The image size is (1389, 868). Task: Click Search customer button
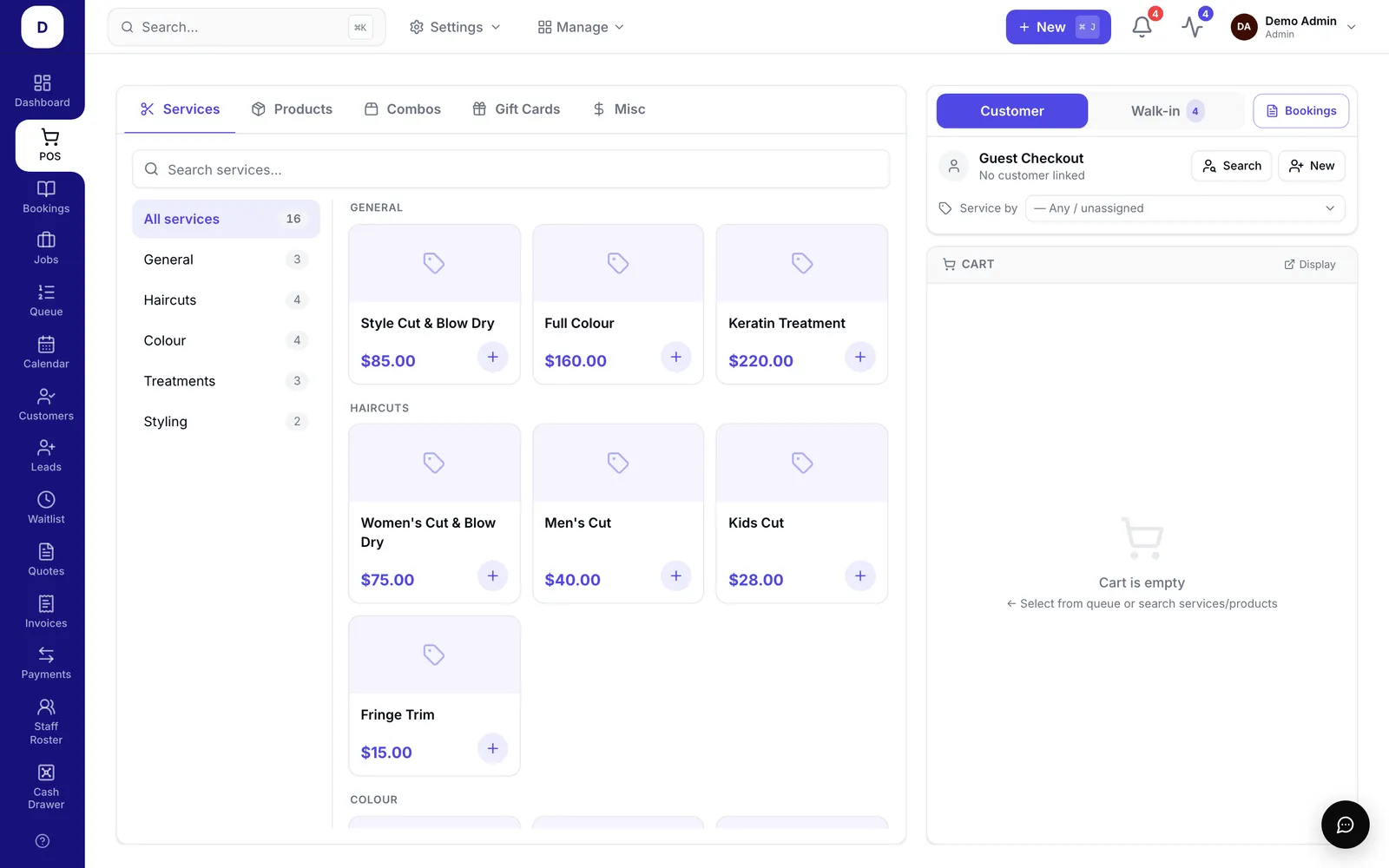1232,166
